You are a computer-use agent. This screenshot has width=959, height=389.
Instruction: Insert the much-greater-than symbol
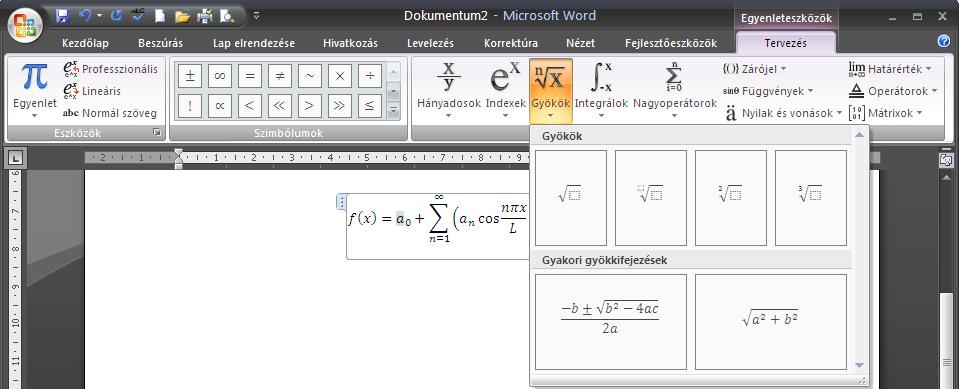pyautogui.click(x=340, y=106)
